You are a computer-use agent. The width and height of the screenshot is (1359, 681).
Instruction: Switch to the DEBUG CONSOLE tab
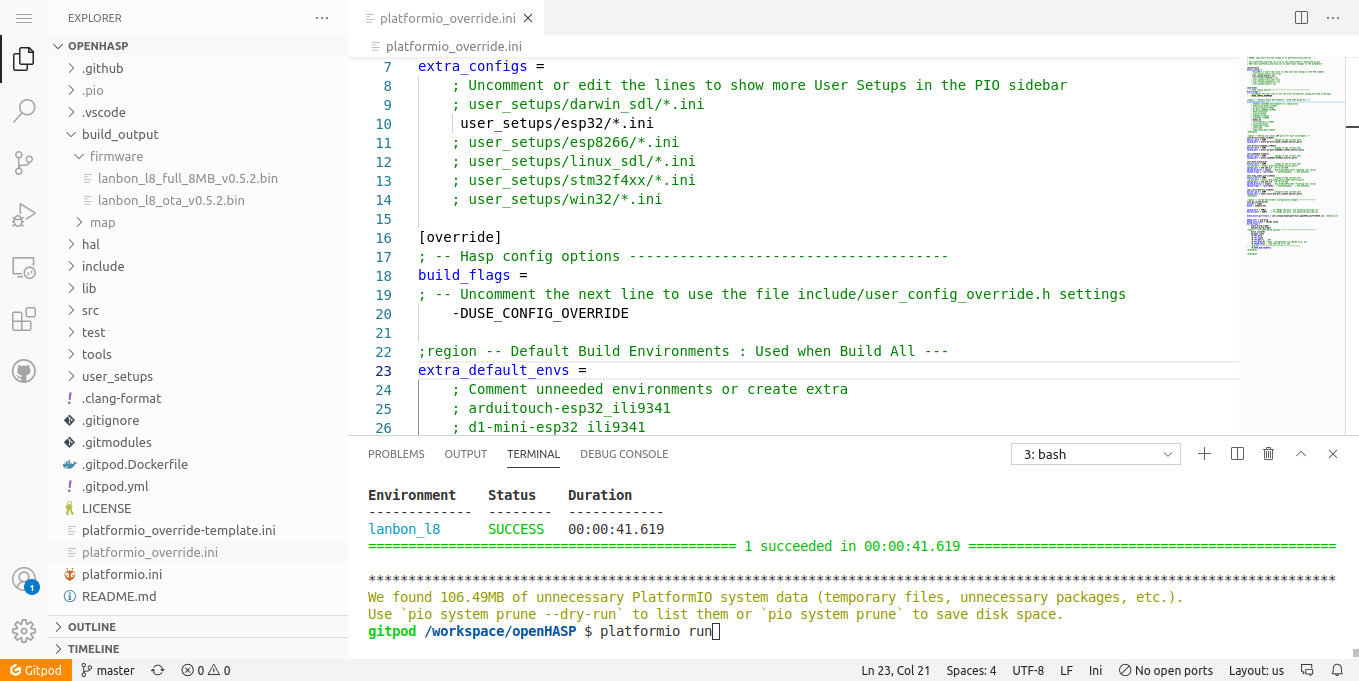pyautogui.click(x=624, y=454)
